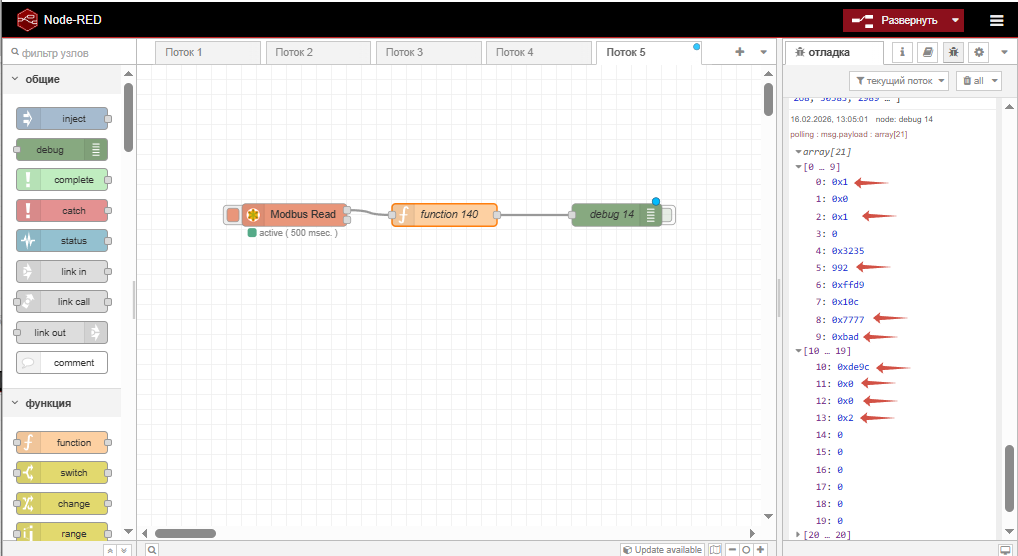Open the info sidebar tab icon
Screen dimensions: 1018x556
(x=902, y=52)
